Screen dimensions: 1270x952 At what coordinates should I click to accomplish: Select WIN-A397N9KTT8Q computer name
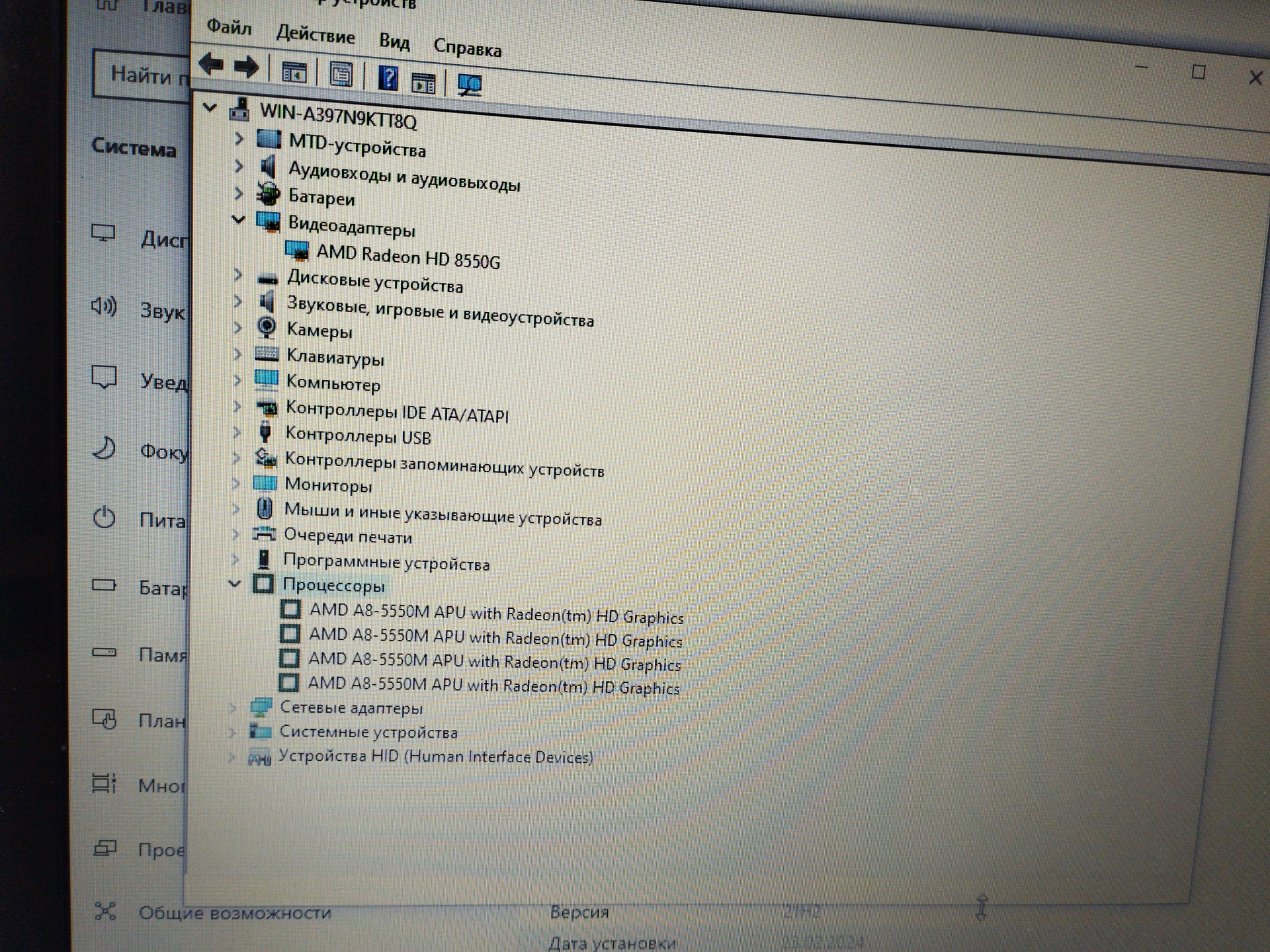point(338,116)
